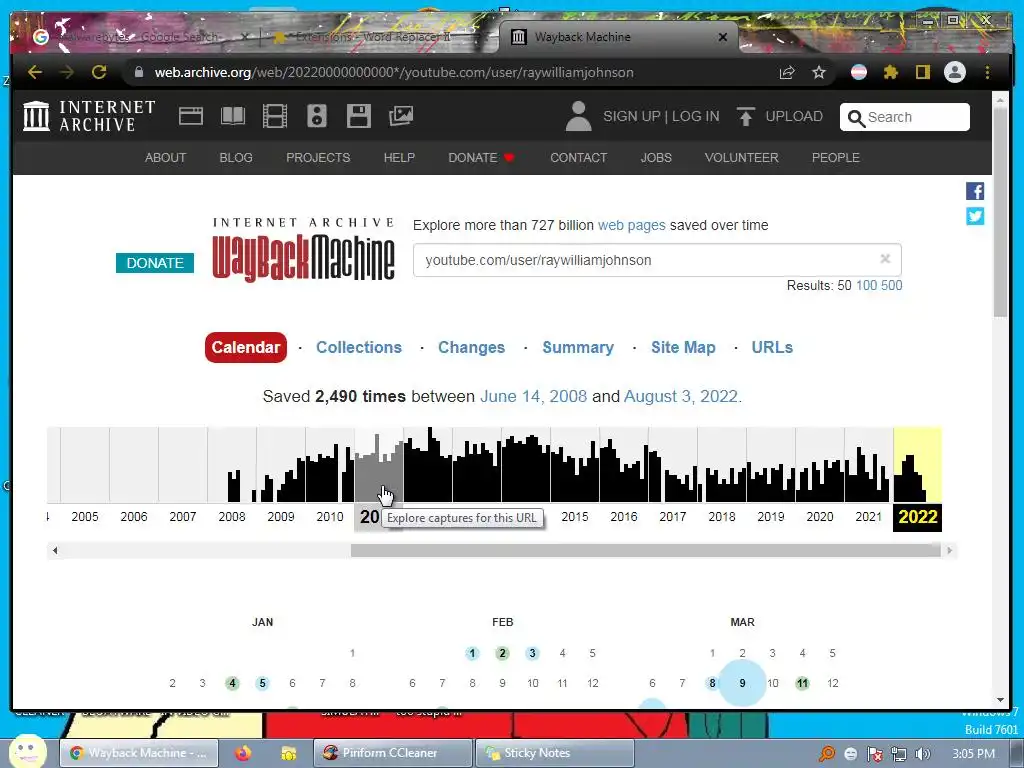Select year 2015 on the timeline
Screen dimensions: 1024x768
(x=575, y=517)
